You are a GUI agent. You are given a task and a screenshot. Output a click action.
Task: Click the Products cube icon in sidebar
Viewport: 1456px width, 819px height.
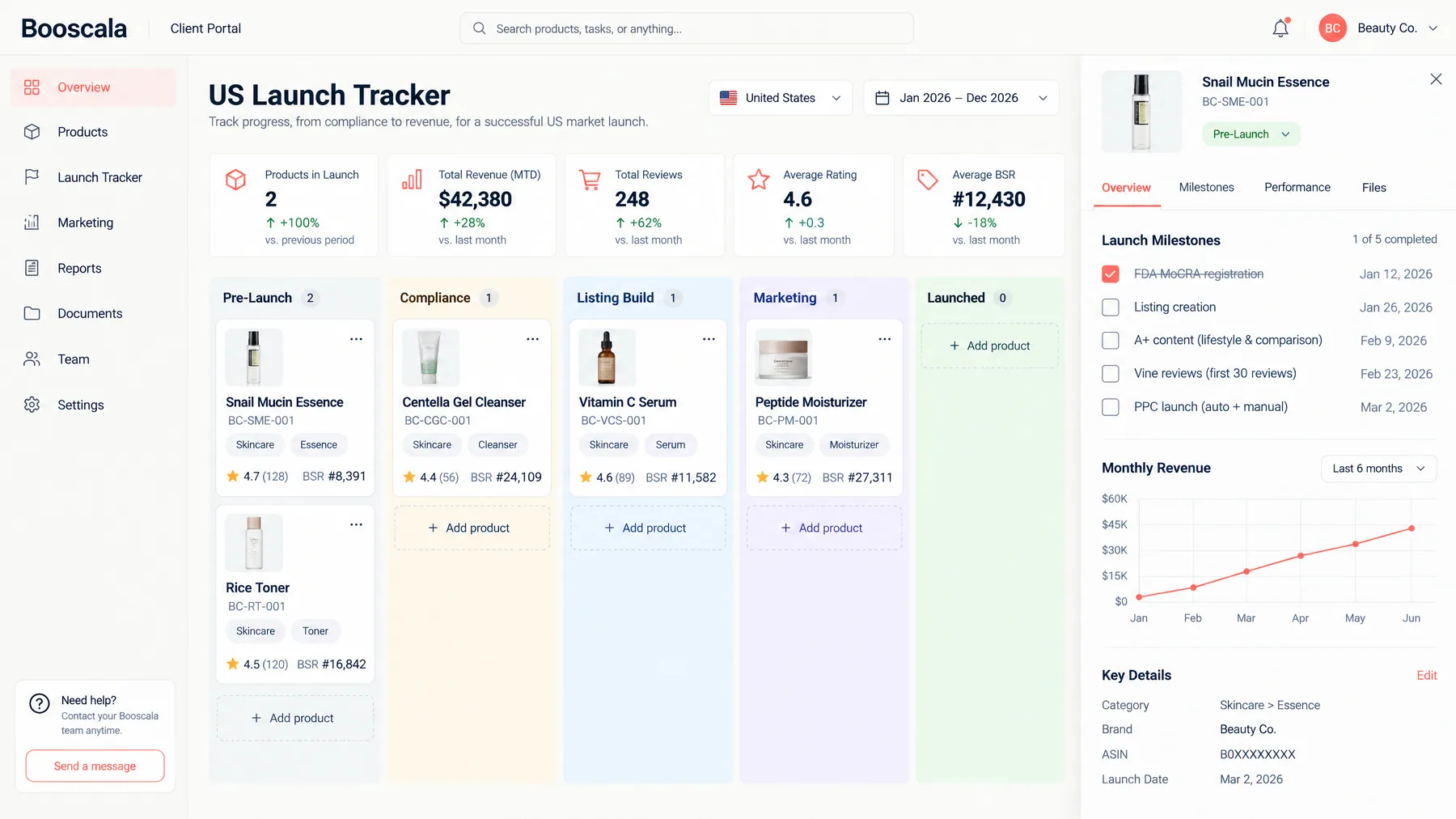click(32, 132)
